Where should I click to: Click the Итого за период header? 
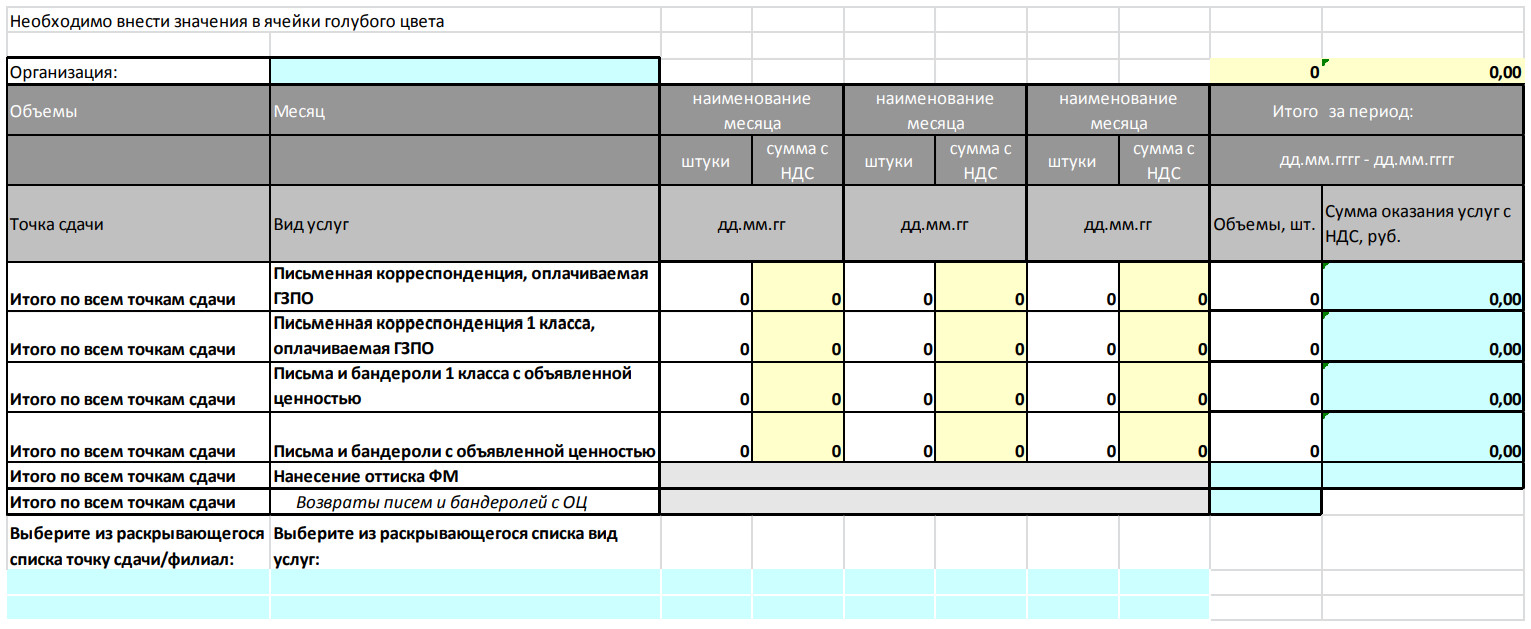click(x=1366, y=112)
